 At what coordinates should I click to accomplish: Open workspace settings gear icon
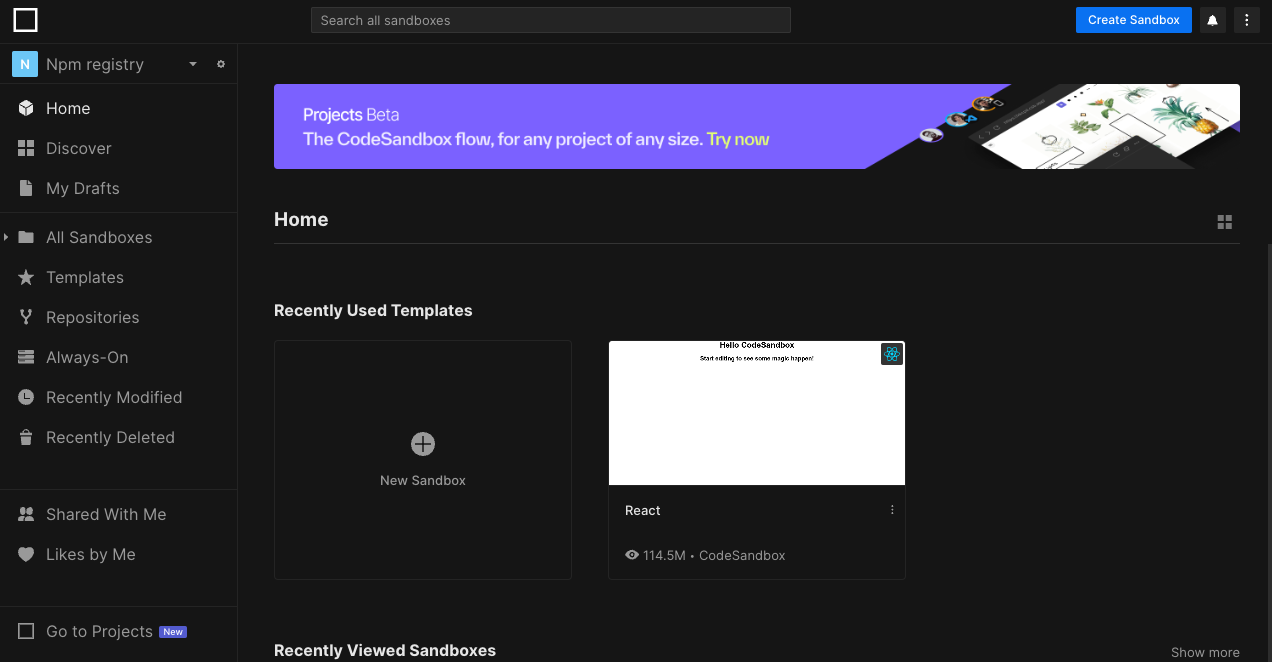pos(221,64)
